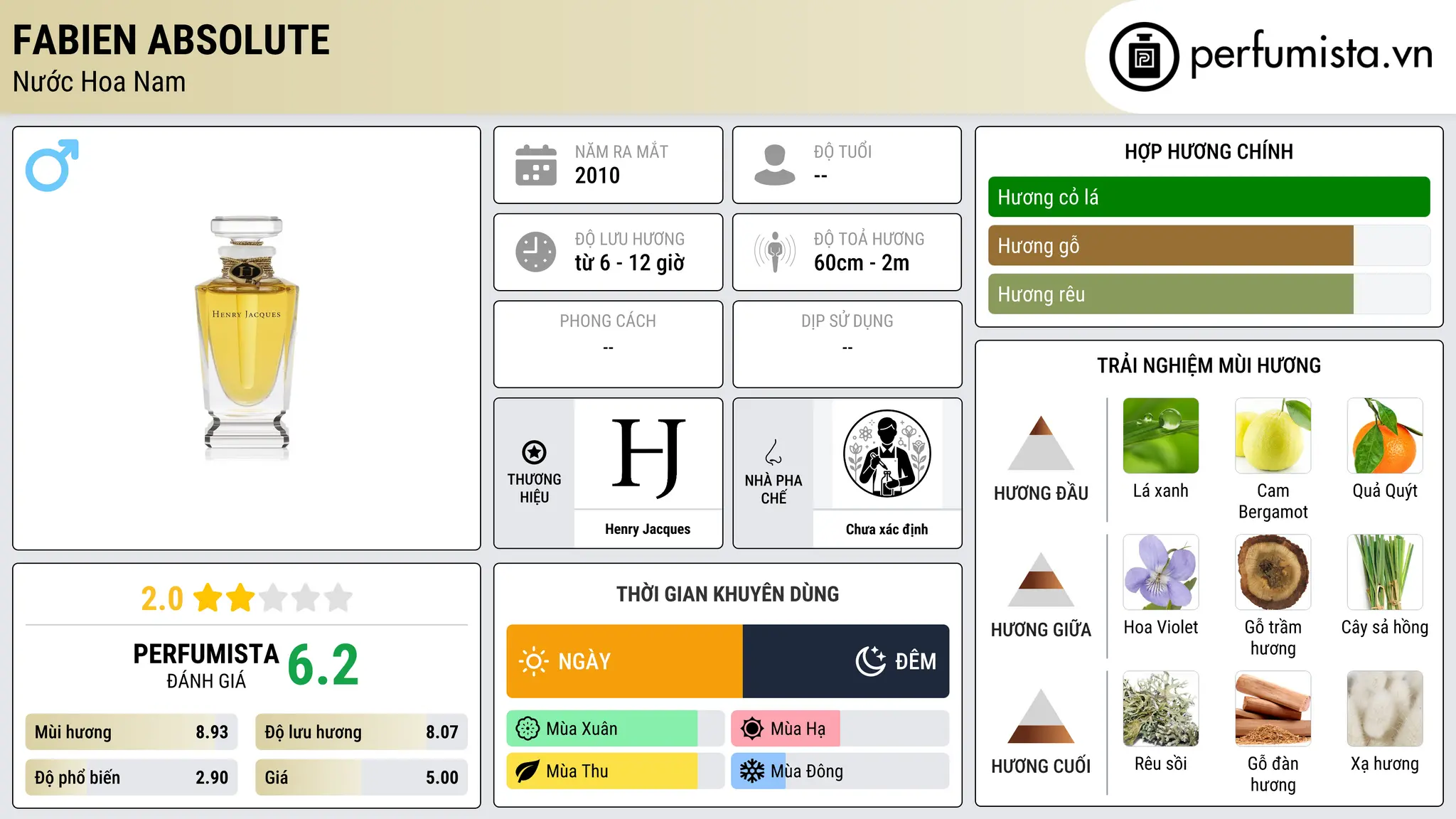Click the leaf icon for Mùa Thu
Viewport: 1456px width, 819px height.
click(x=528, y=771)
